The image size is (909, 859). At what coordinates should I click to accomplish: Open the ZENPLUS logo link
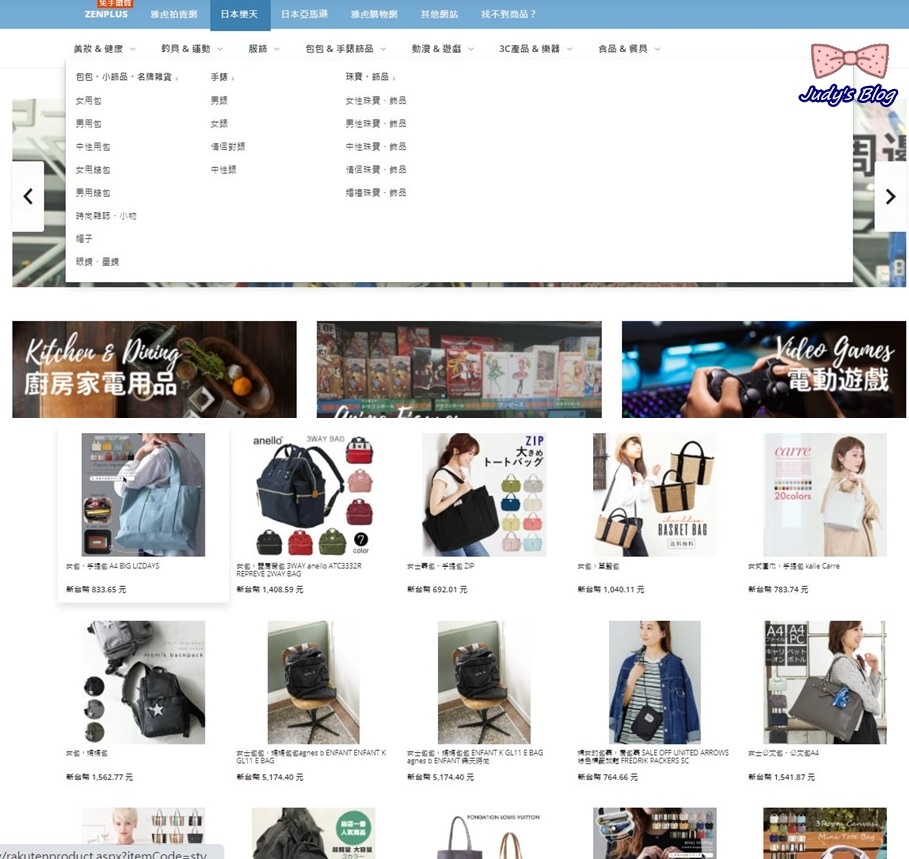[x=106, y=14]
